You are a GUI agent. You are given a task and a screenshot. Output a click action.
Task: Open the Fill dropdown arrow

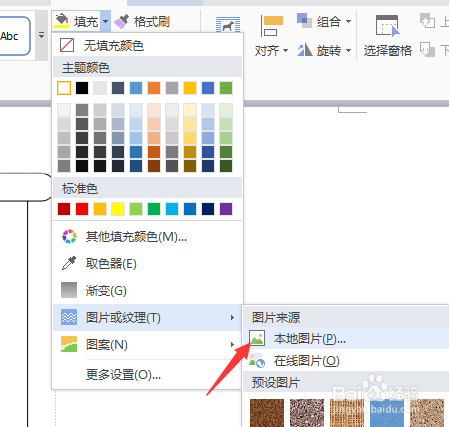(106, 21)
